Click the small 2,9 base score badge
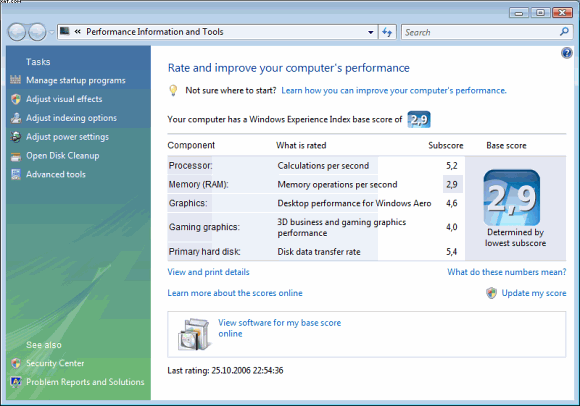Viewport: 580px width, 406px height. pyautogui.click(x=419, y=119)
